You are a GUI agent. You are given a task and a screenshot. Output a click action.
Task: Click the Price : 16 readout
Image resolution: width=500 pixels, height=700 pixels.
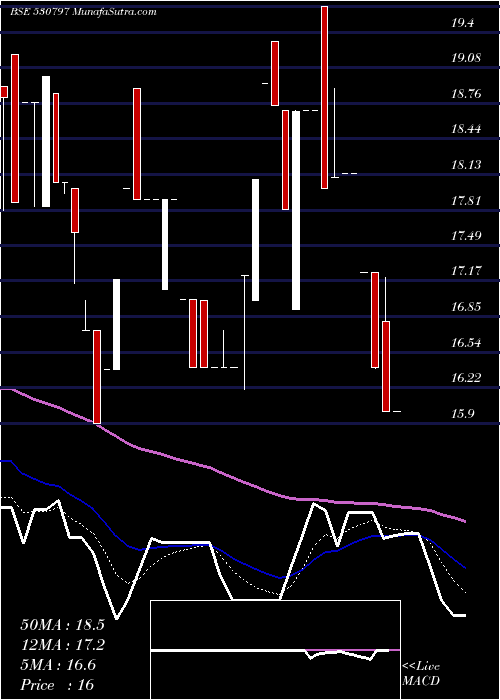coord(57,685)
